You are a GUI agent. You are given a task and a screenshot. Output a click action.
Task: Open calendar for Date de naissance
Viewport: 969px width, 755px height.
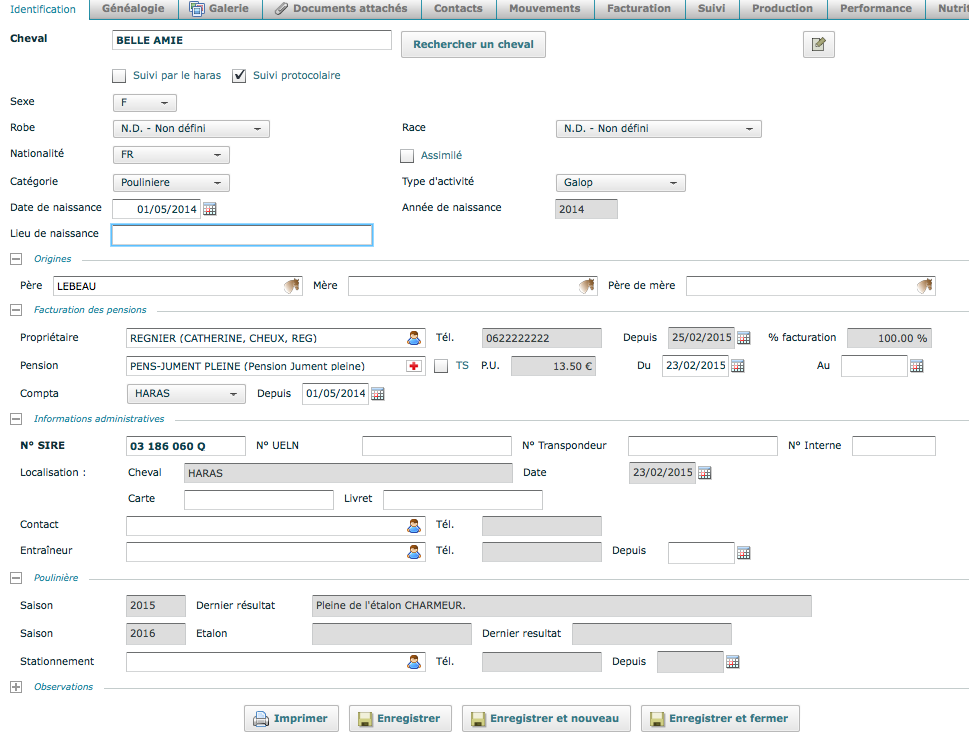tap(210, 209)
